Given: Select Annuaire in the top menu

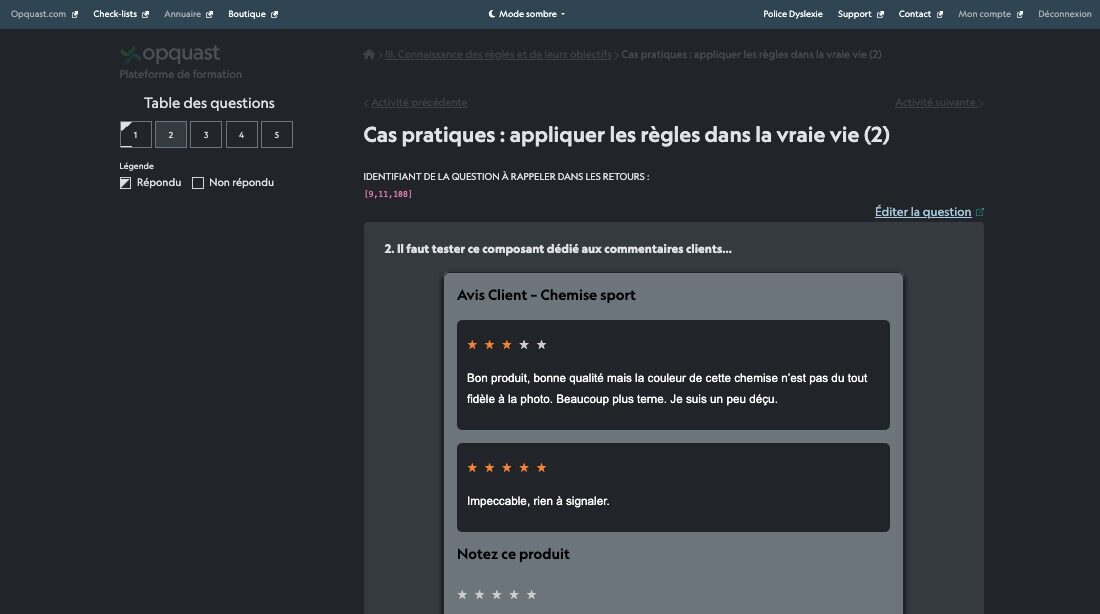Looking at the screenshot, I should 181,14.
